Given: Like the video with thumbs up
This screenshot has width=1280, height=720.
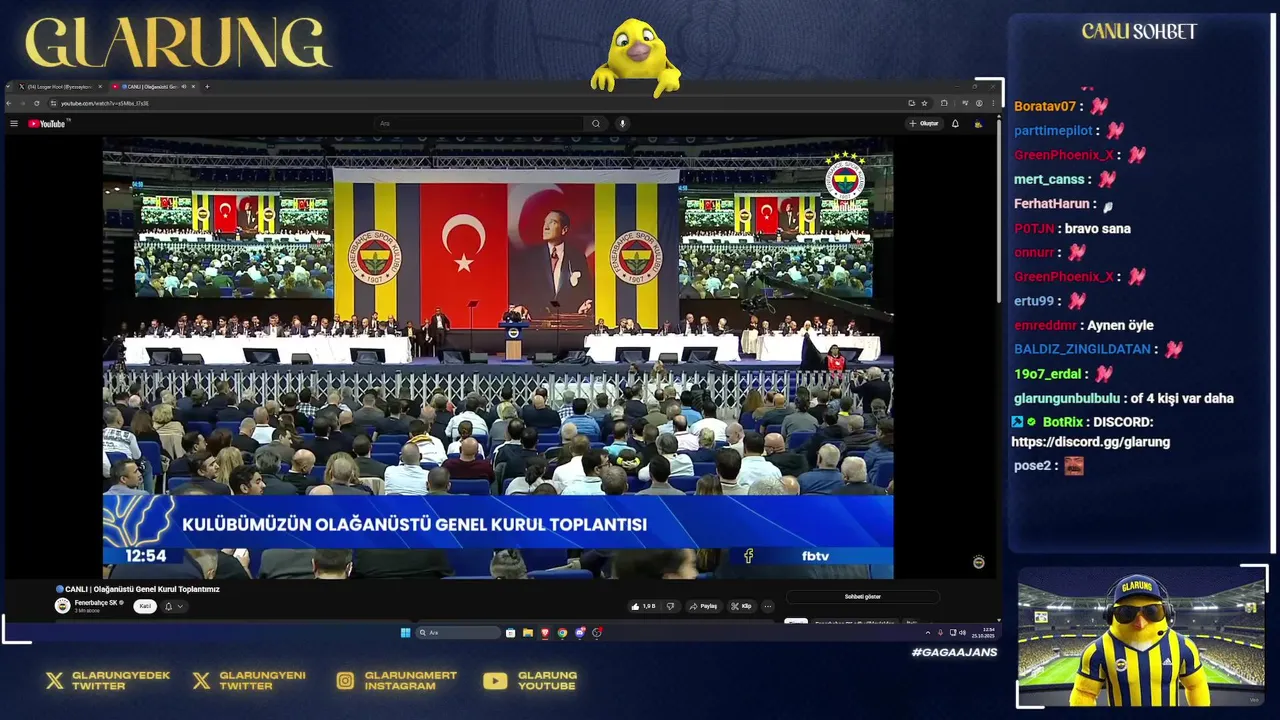Looking at the screenshot, I should 641,606.
